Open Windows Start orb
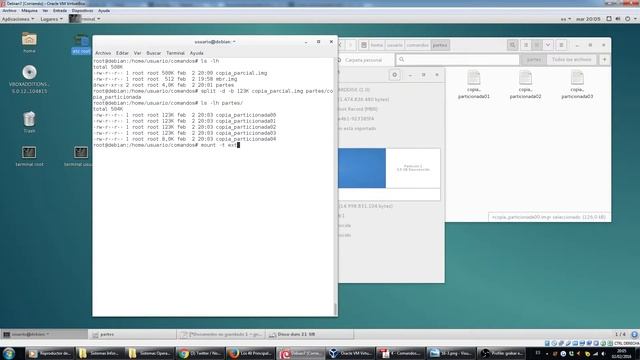The height and width of the screenshot is (360, 640). click(x=9, y=353)
